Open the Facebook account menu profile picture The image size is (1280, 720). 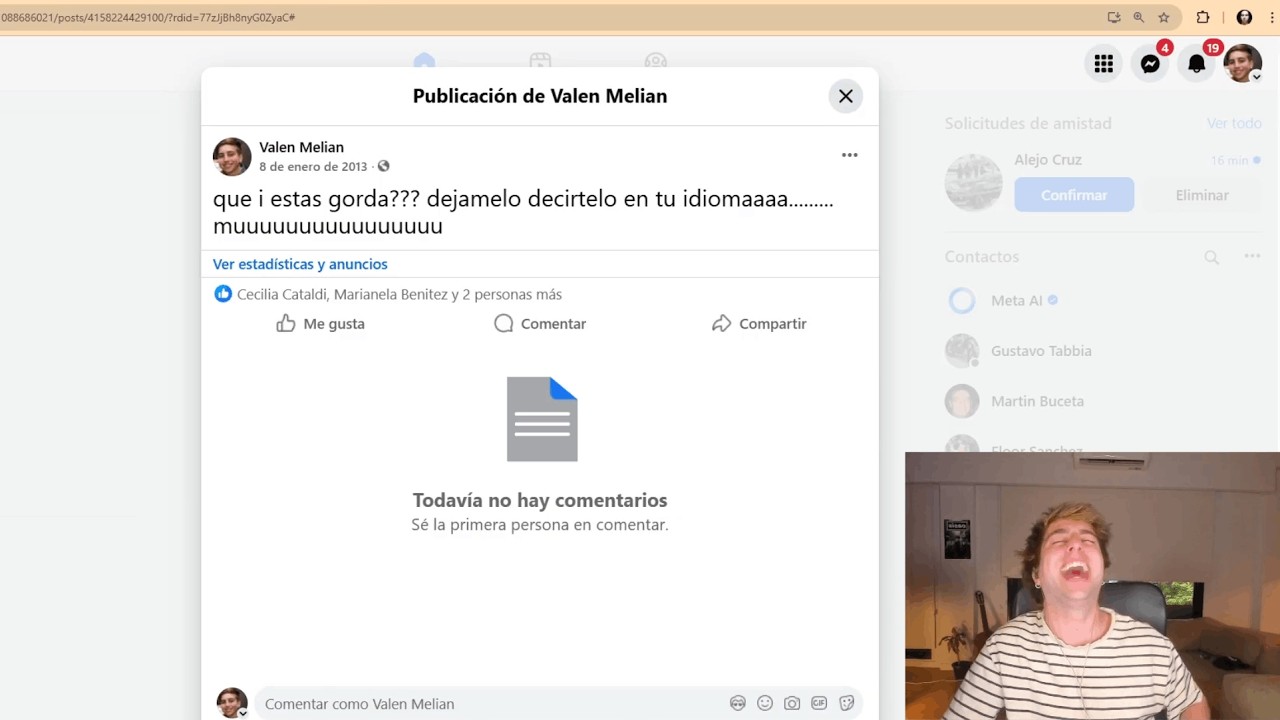pyautogui.click(x=1242, y=64)
